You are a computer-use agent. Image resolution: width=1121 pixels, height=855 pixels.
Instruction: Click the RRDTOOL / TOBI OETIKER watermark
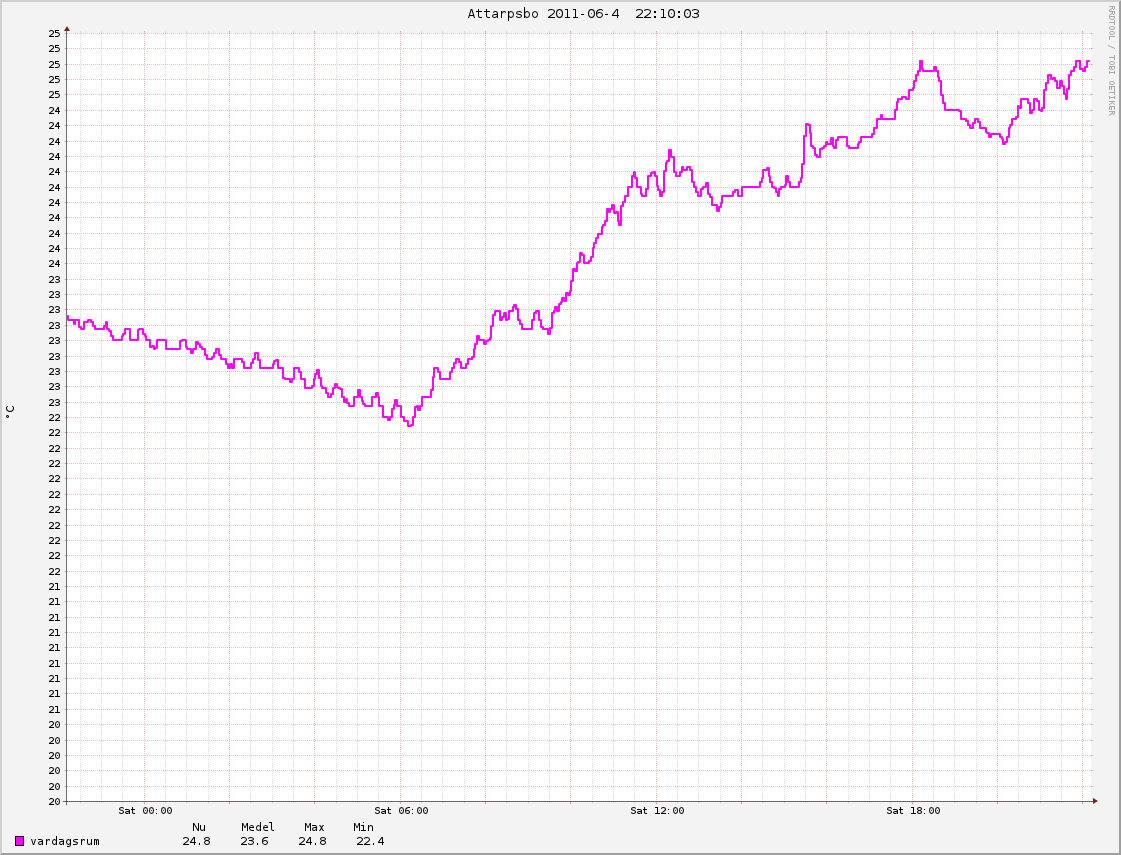(1110, 60)
